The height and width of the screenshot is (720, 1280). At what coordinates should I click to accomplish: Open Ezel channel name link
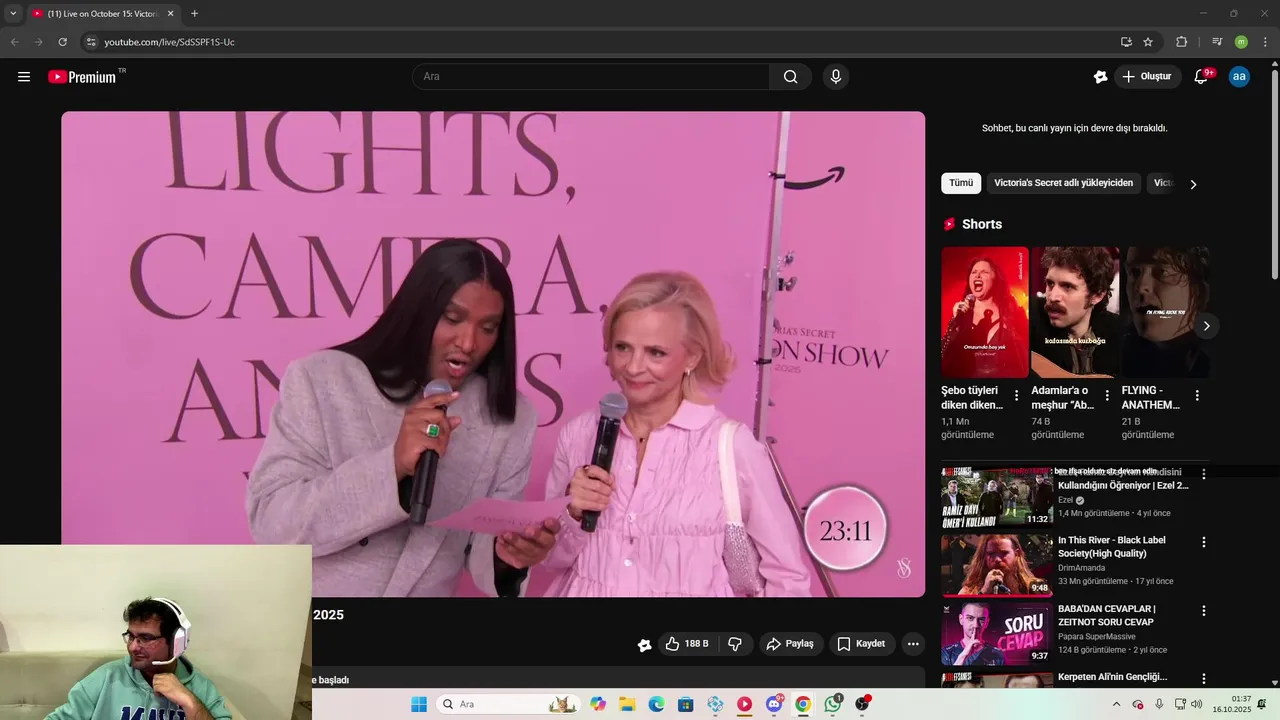coord(1065,500)
